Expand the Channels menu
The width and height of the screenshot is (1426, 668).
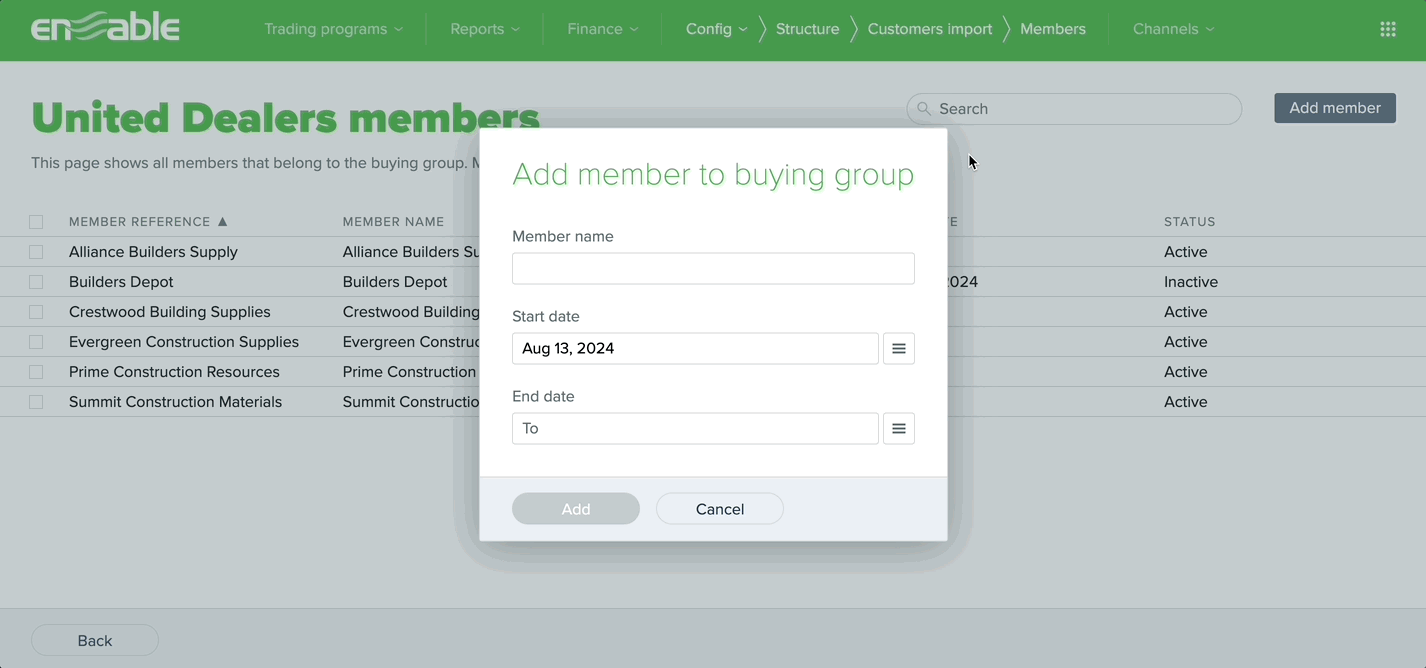tap(1173, 29)
